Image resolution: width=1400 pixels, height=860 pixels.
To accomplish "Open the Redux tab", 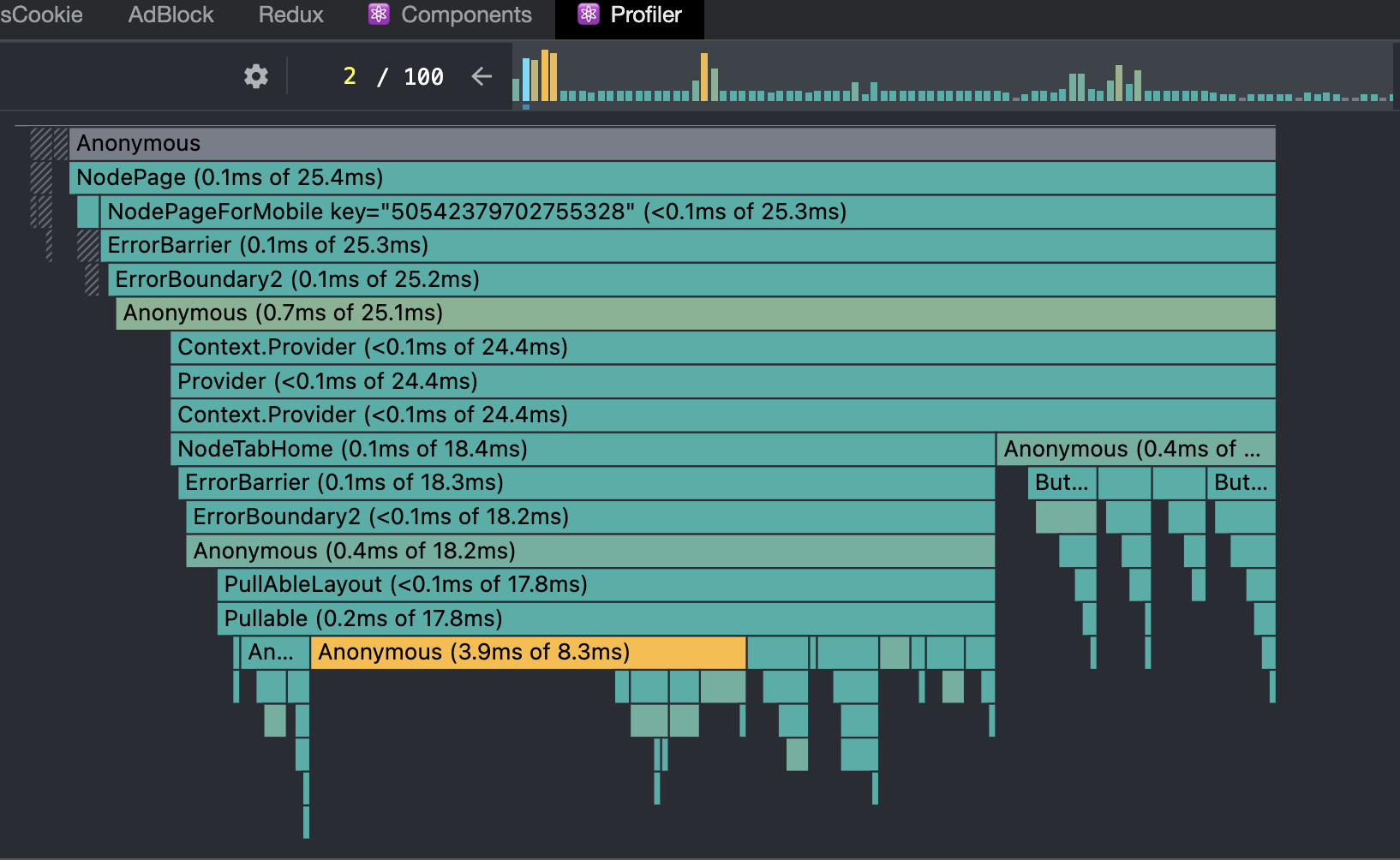I will (291, 15).
